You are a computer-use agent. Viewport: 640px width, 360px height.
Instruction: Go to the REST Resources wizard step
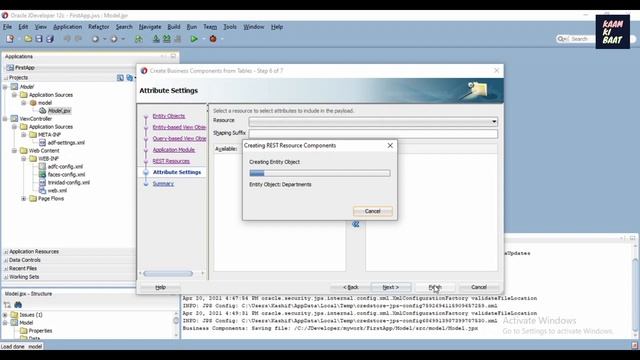click(171, 161)
